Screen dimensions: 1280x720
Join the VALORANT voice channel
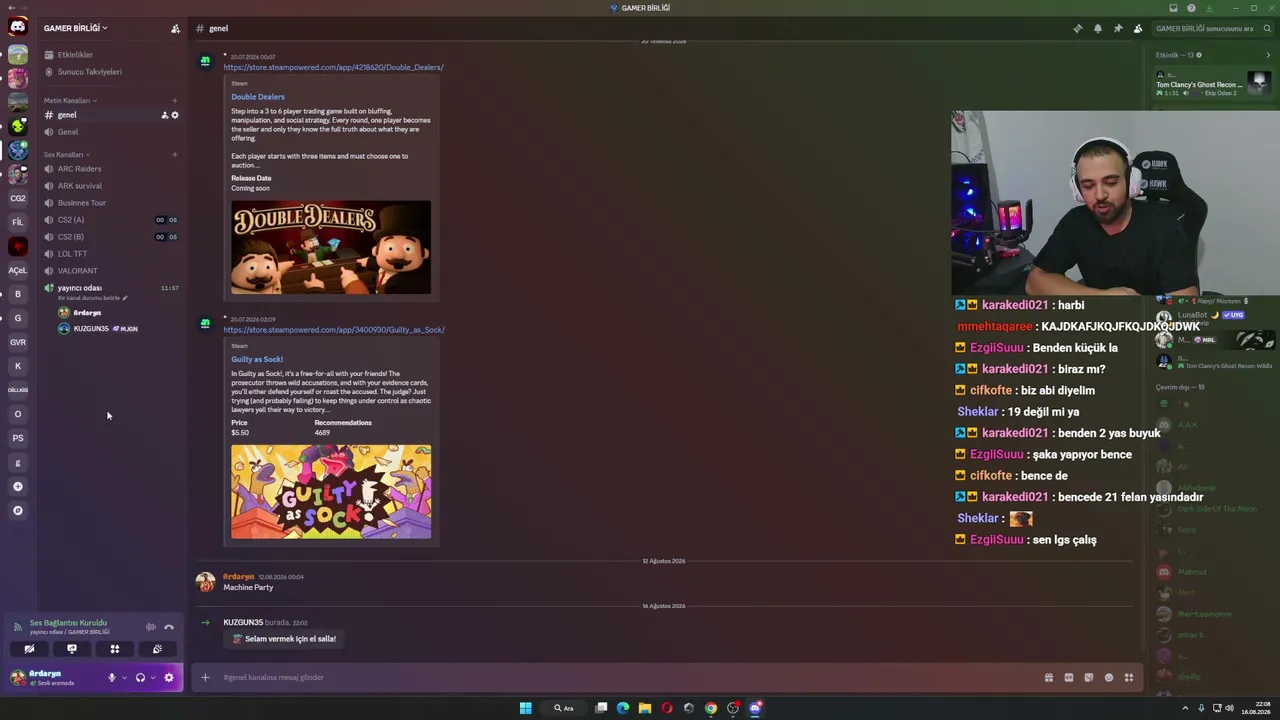110,271
